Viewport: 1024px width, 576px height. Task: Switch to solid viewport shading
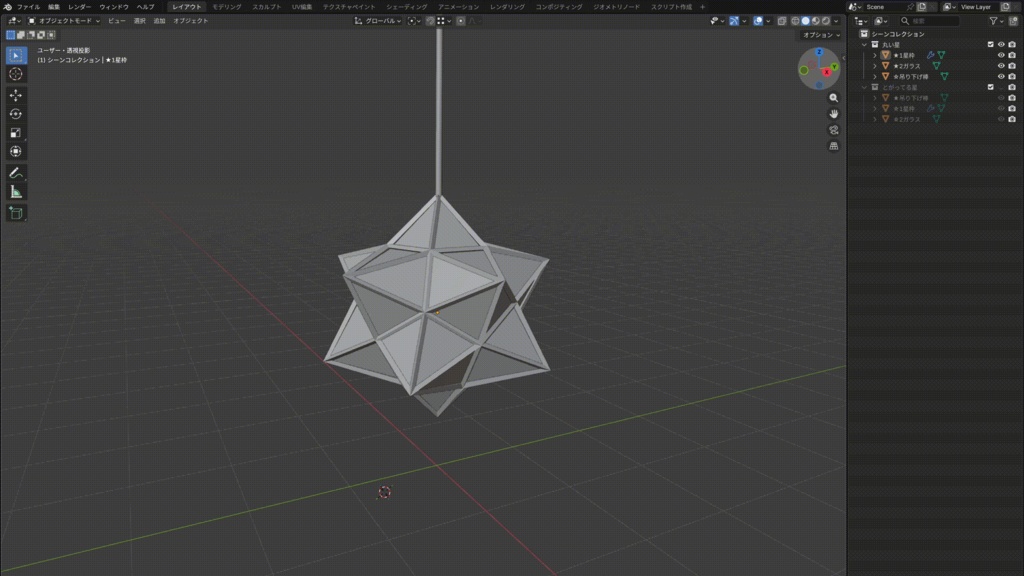point(805,21)
